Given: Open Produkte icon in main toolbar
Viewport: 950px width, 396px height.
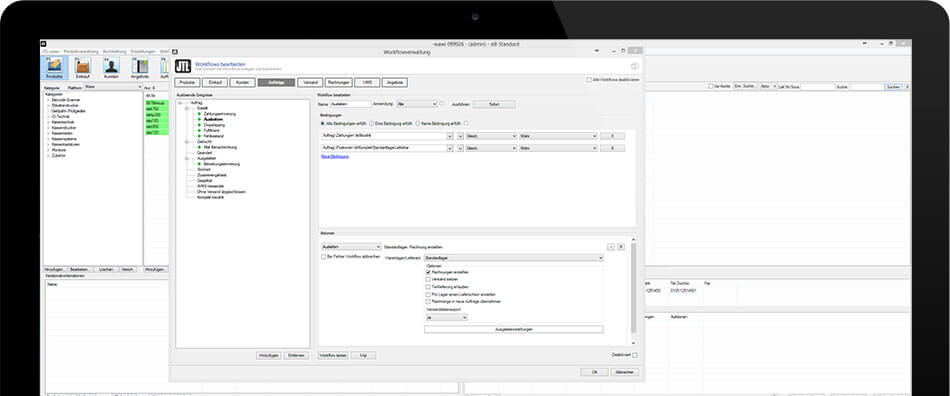Looking at the screenshot, I should coord(55,68).
